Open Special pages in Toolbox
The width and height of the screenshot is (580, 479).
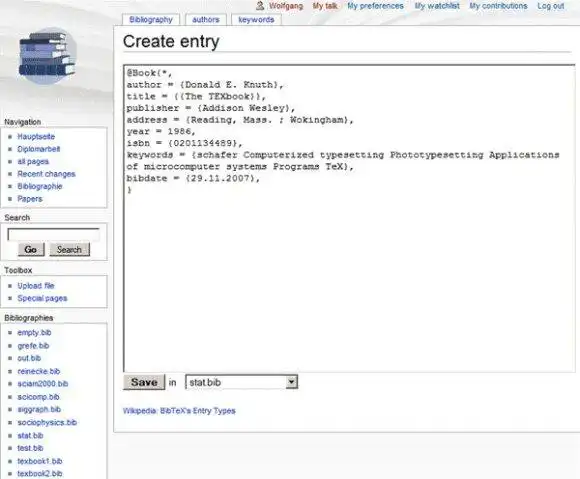[x=42, y=298]
